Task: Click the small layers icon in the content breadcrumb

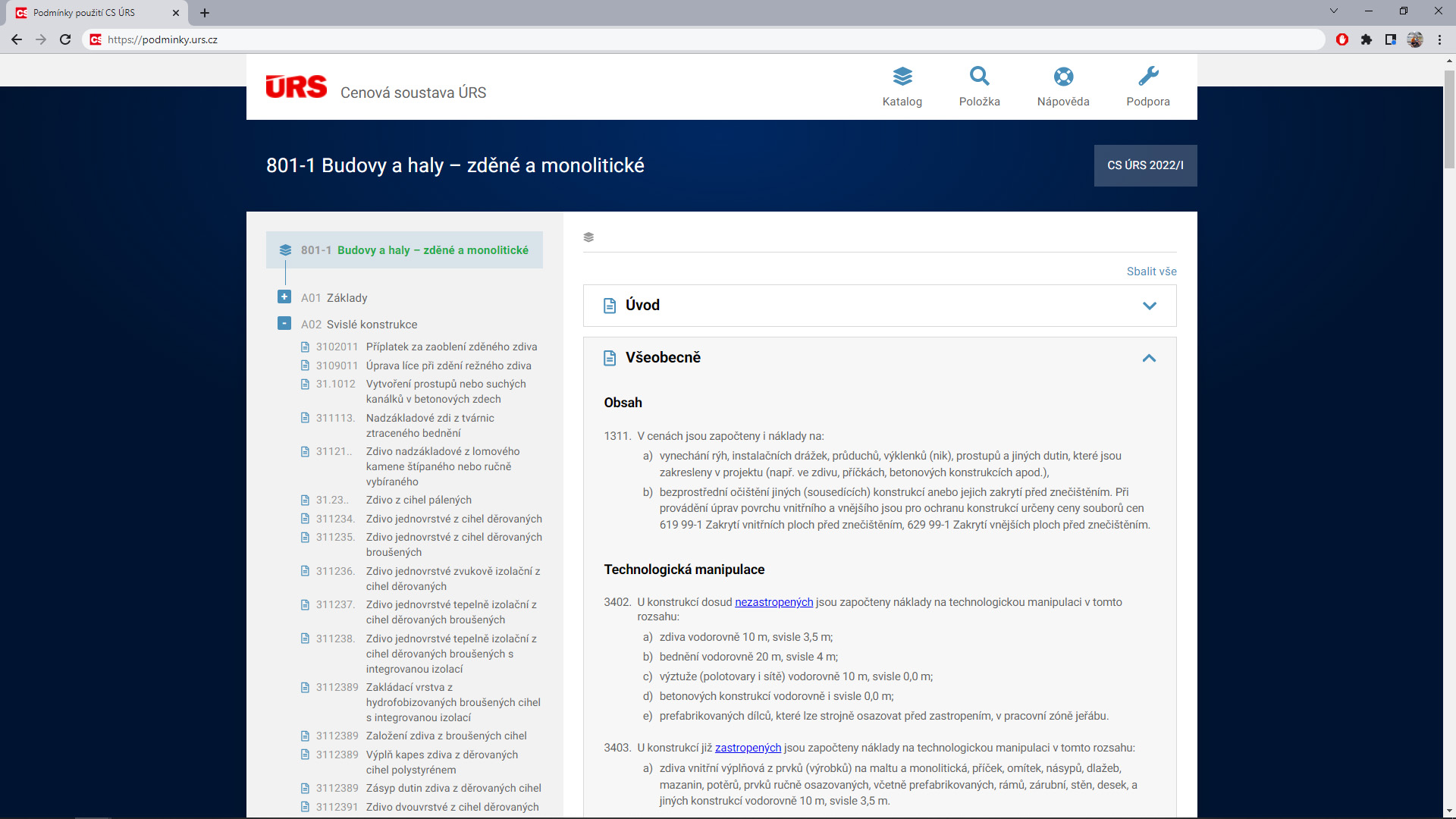Action: tap(588, 237)
